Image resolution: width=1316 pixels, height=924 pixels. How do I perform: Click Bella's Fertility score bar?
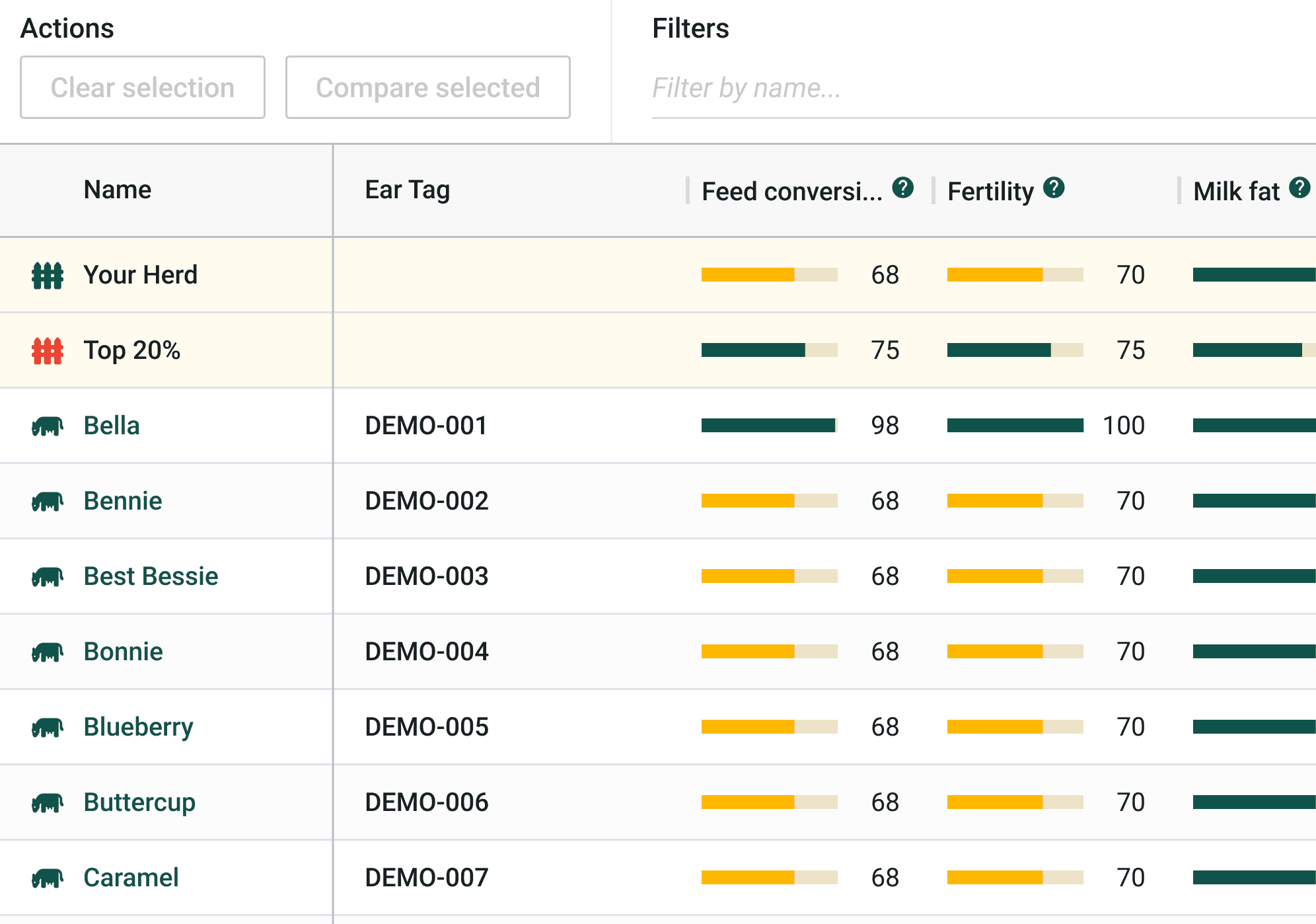[x=1015, y=426]
